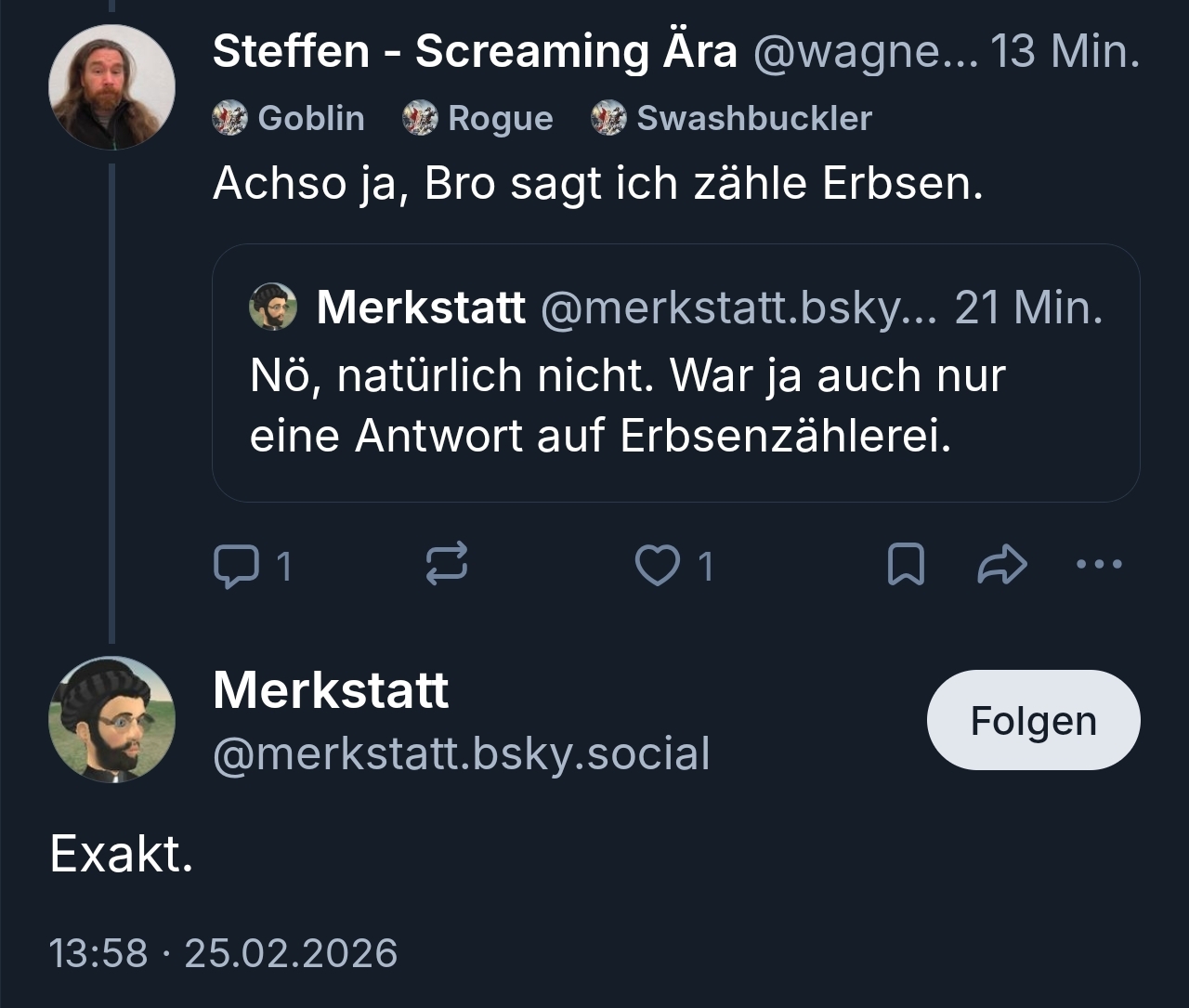The image size is (1189, 1008).
Task: Follow Merkstatt with the Folgen button
Action: (x=1033, y=720)
